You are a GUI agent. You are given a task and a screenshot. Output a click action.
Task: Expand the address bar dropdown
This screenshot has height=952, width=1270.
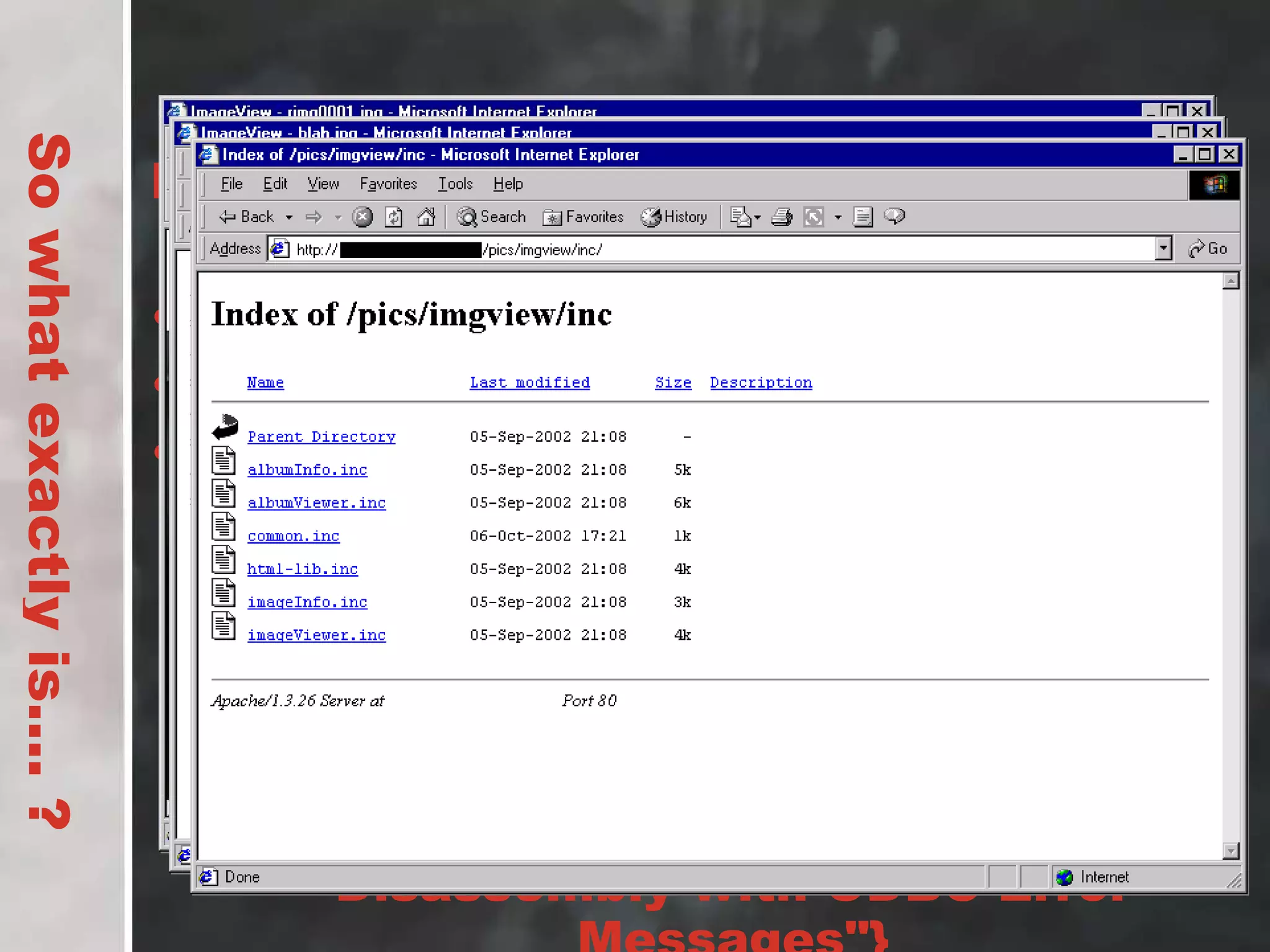click(x=1163, y=249)
